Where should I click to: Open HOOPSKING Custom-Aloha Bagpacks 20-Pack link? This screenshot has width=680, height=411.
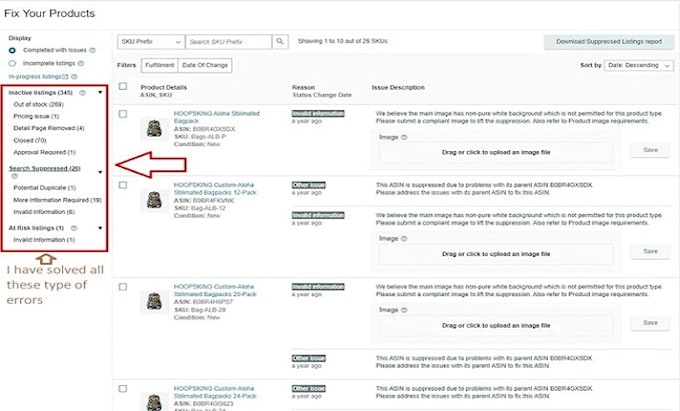[x=215, y=290]
